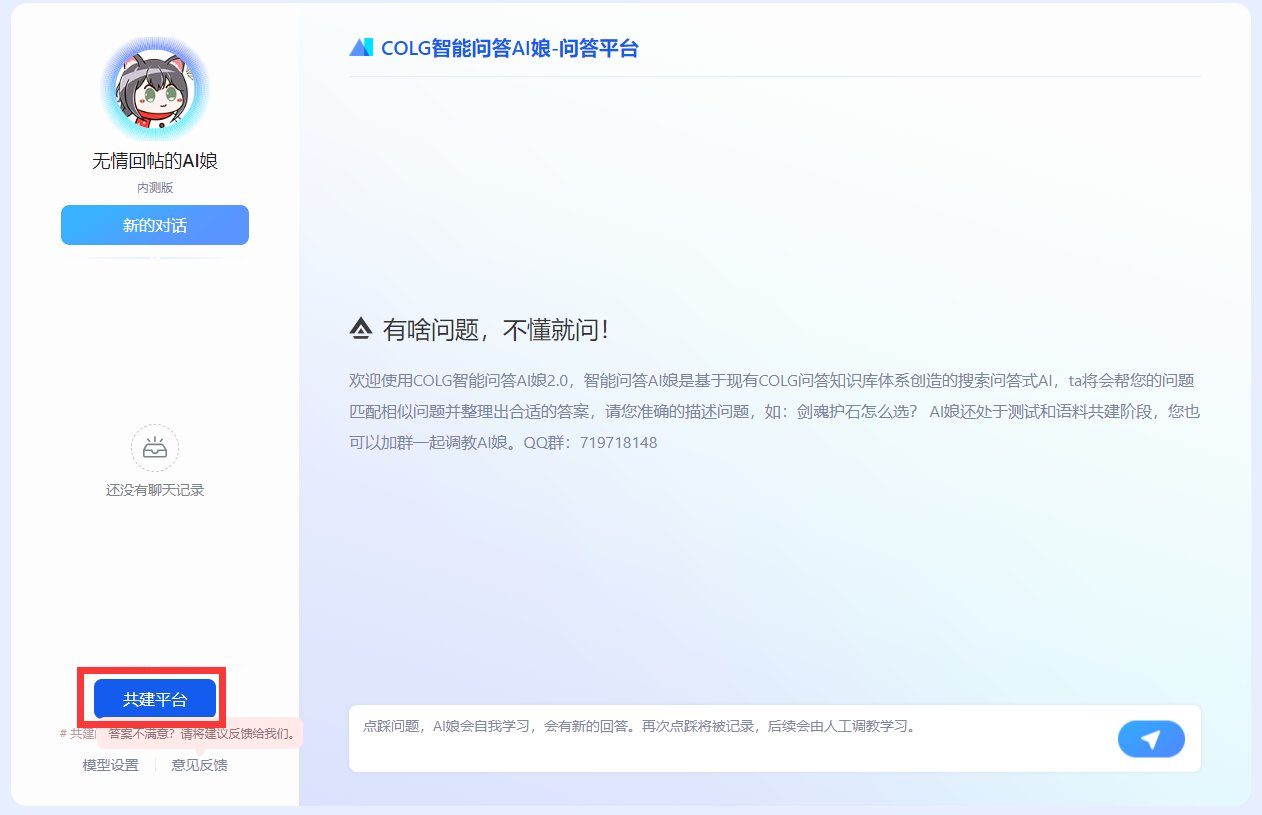Click the AI girl avatar image
This screenshot has width=1262, height=815.
pyautogui.click(x=155, y=89)
